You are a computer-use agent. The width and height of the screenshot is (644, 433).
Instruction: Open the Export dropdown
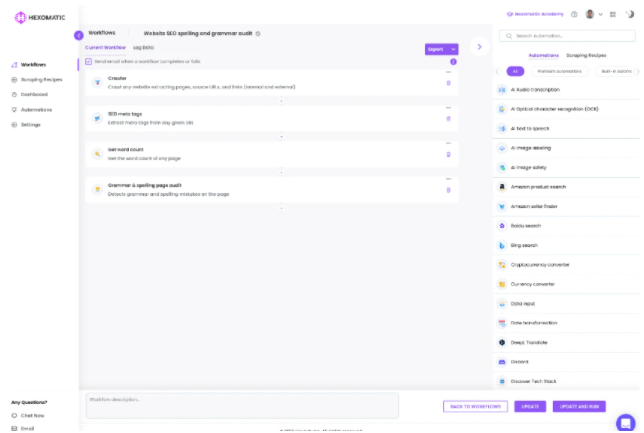click(441, 48)
